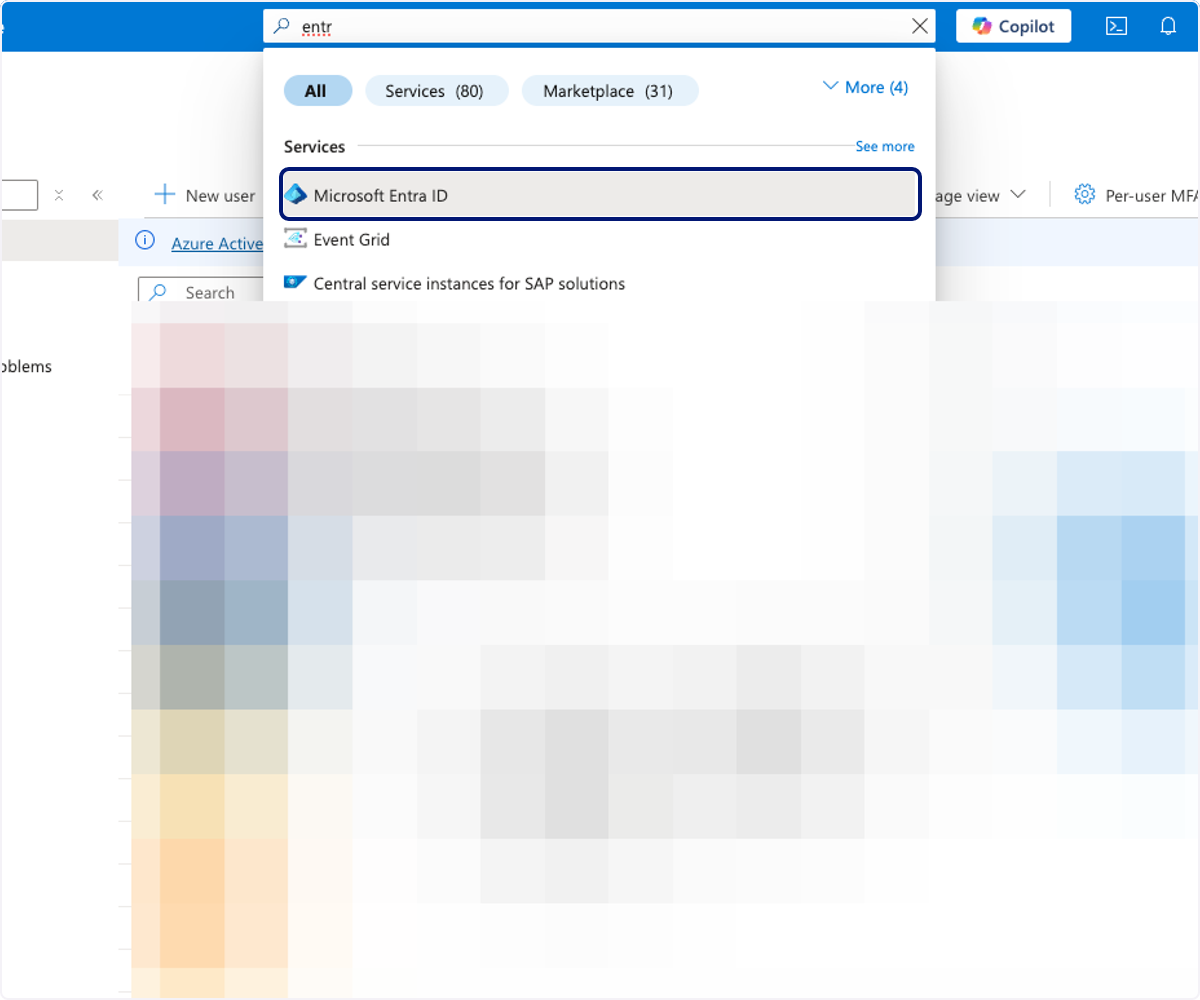The height and width of the screenshot is (1000, 1200).
Task: Click See more under Services
Action: click(x=885, y=146)
